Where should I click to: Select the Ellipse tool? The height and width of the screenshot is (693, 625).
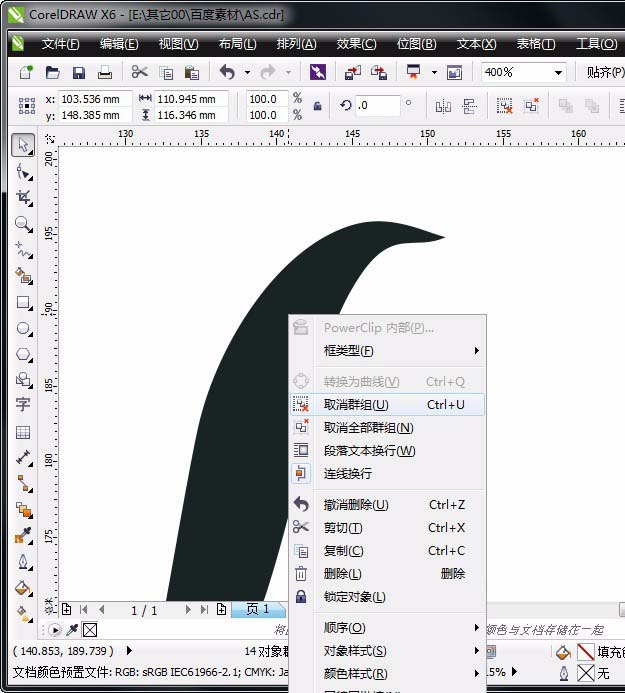click(22, 328)
